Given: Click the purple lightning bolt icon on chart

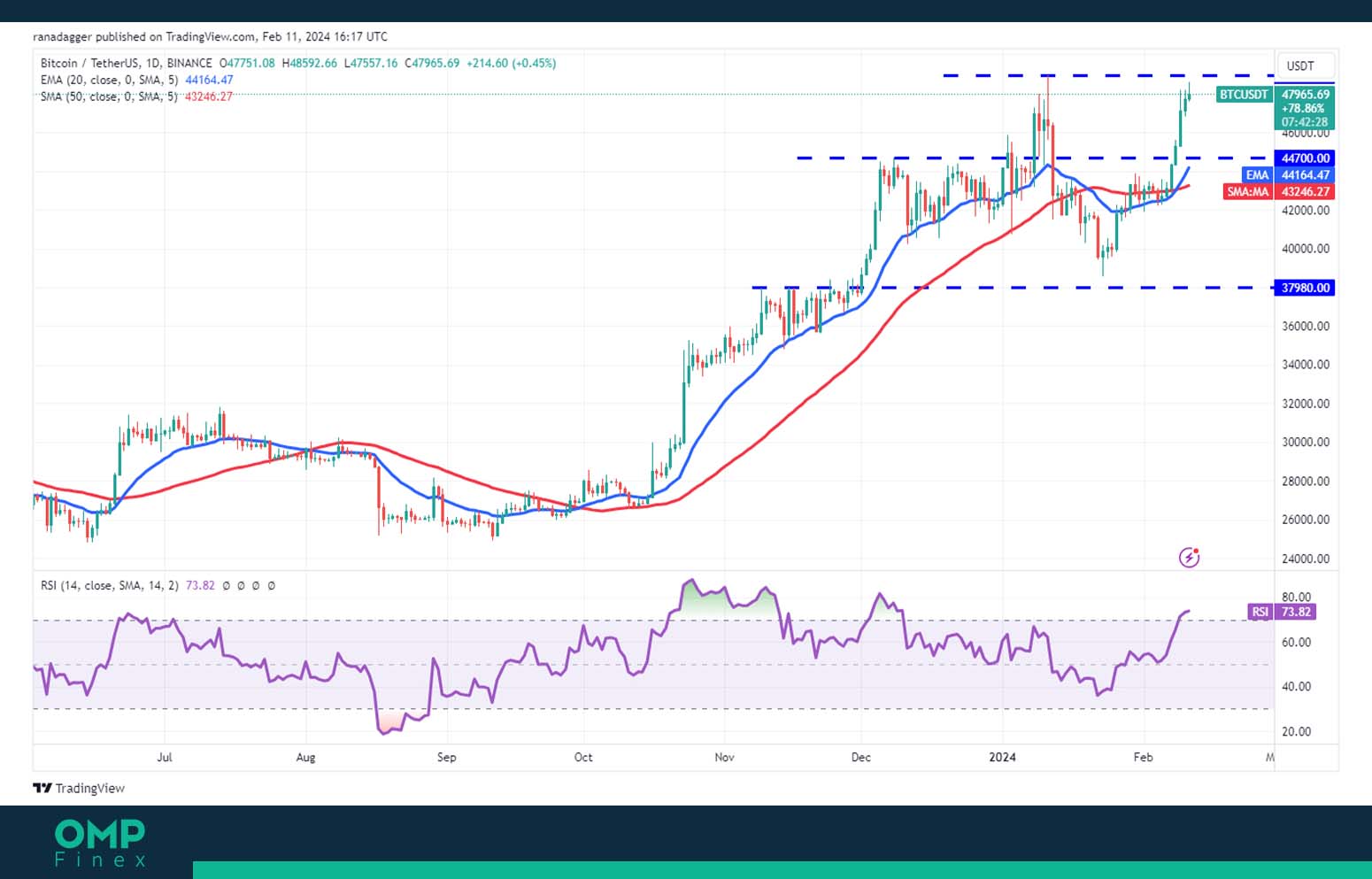Looking at the screenshot, I should click(1189, 557).
